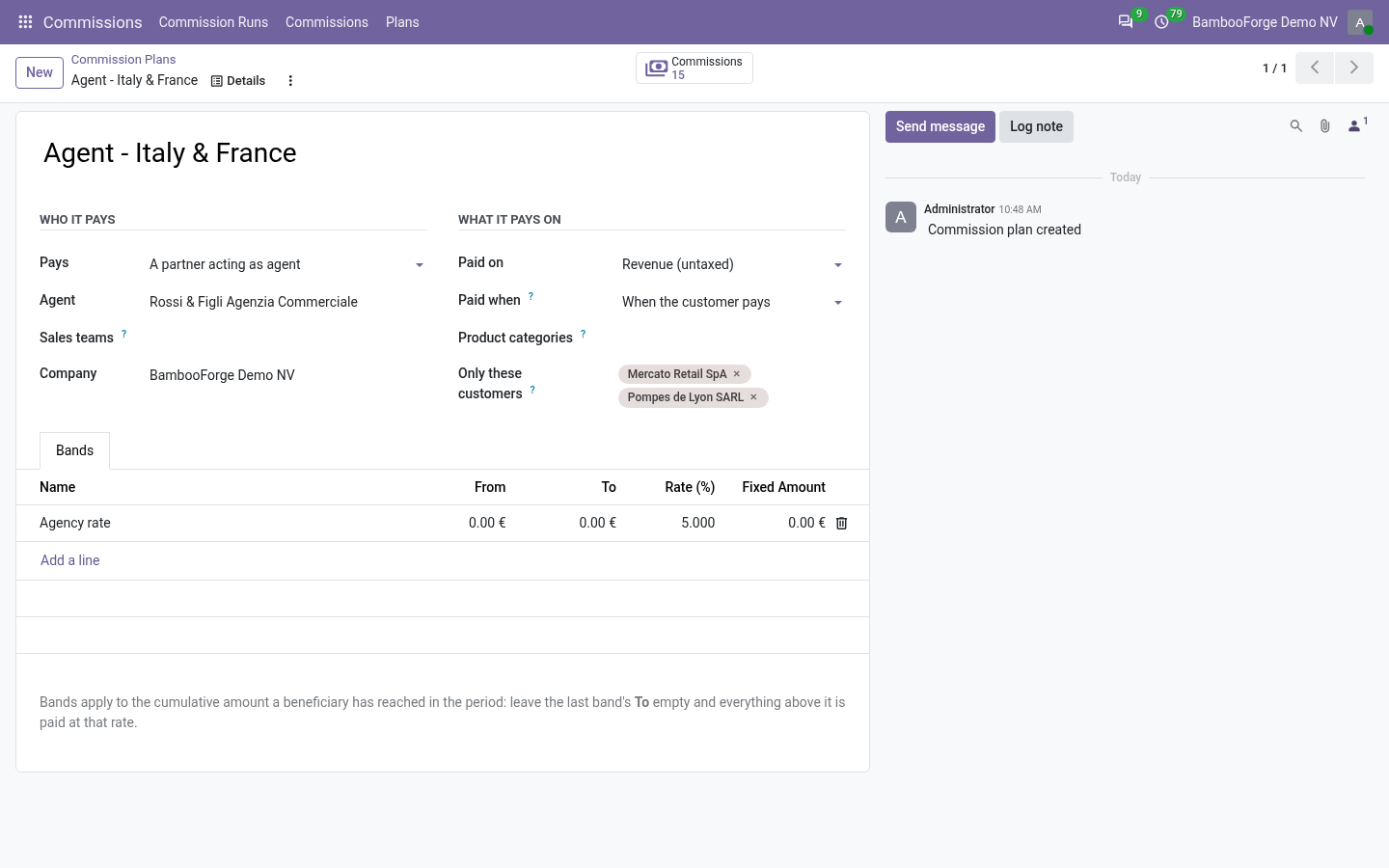Remove the Pompes de Lyon SARL tag
The height and width of the screenshot is (868, 1389).
[754, 397]
